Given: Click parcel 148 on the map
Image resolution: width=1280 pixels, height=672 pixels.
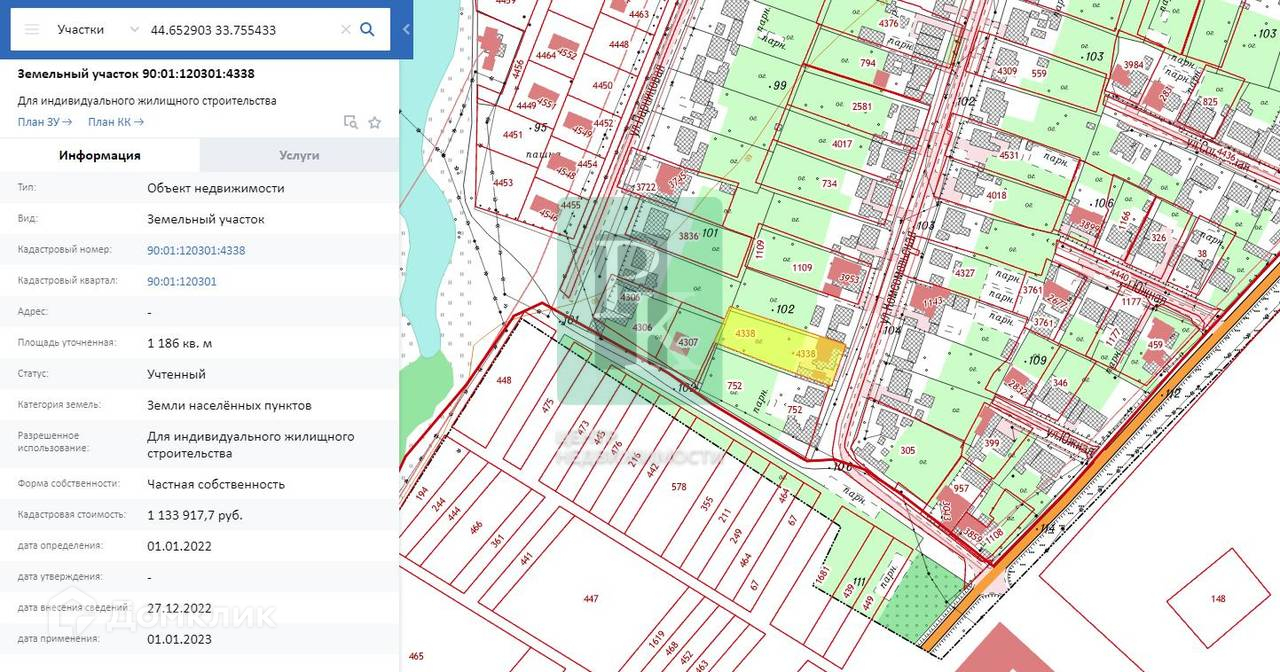Looking at the screenshot, I should click(1217, 599).
